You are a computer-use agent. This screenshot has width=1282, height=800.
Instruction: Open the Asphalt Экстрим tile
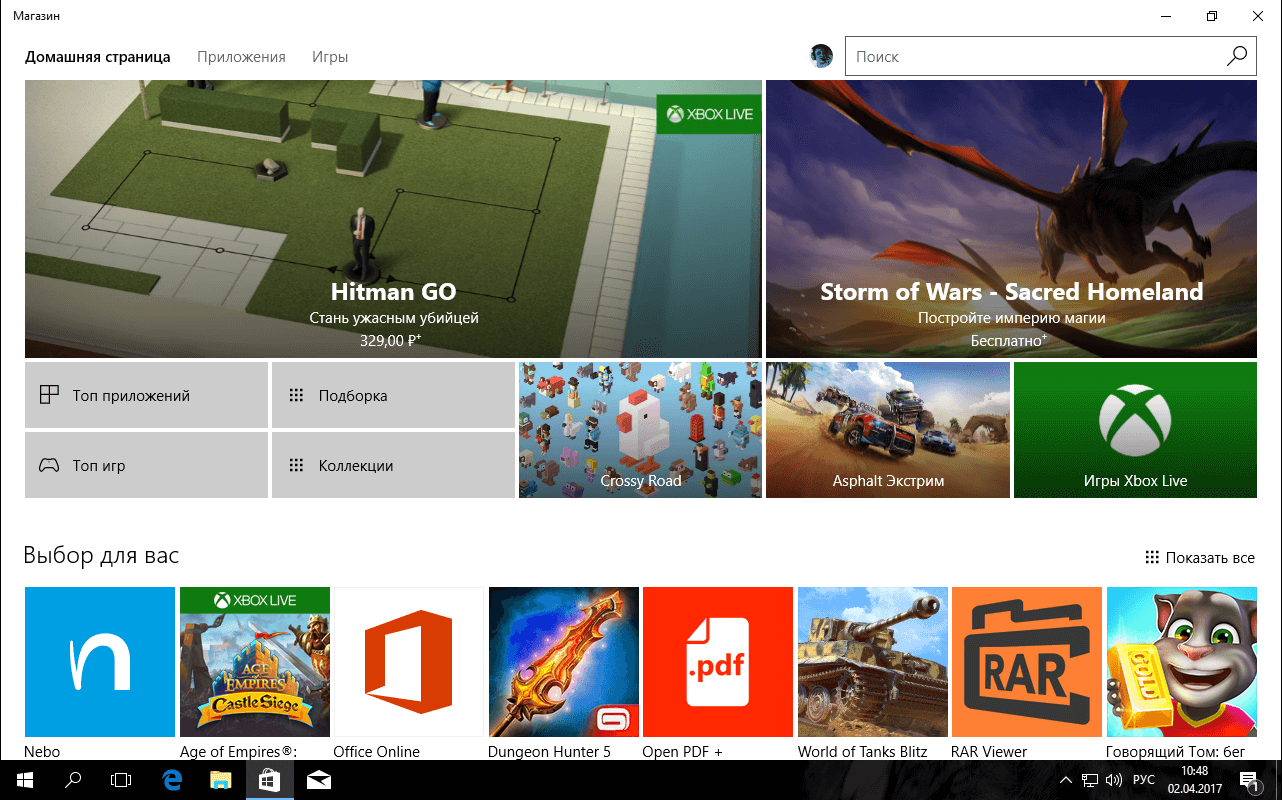pos(887,430)
